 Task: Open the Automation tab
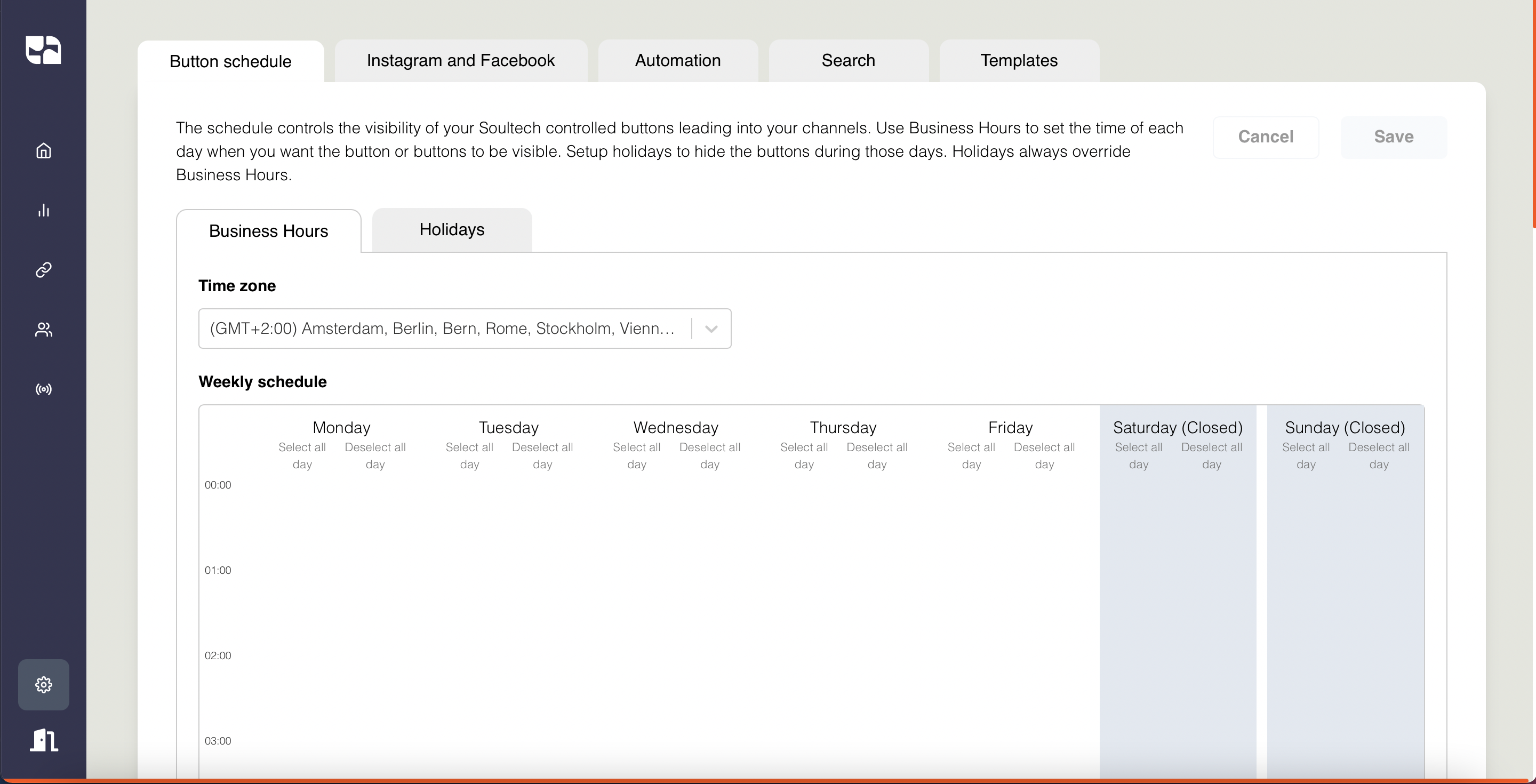coord(677,61)
